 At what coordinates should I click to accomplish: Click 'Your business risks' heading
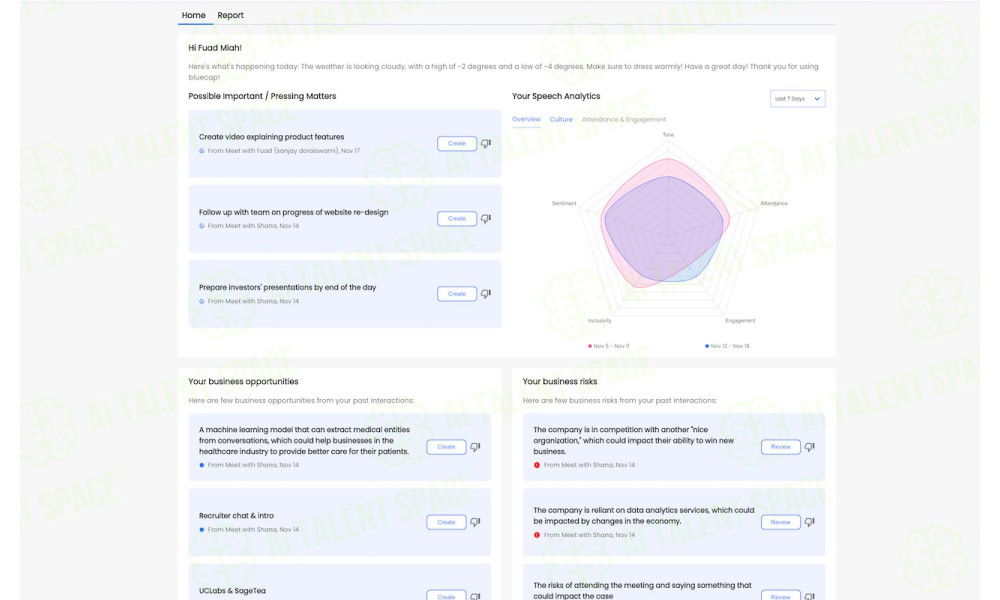pyautogui.click(x=560, y=381)
